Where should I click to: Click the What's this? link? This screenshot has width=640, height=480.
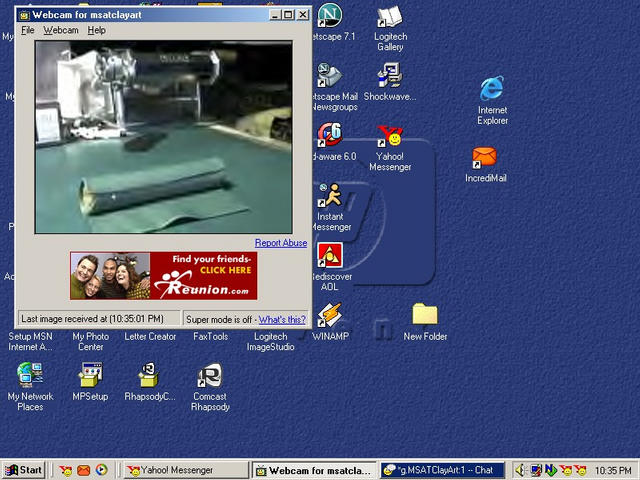click(x=282, y=319)
